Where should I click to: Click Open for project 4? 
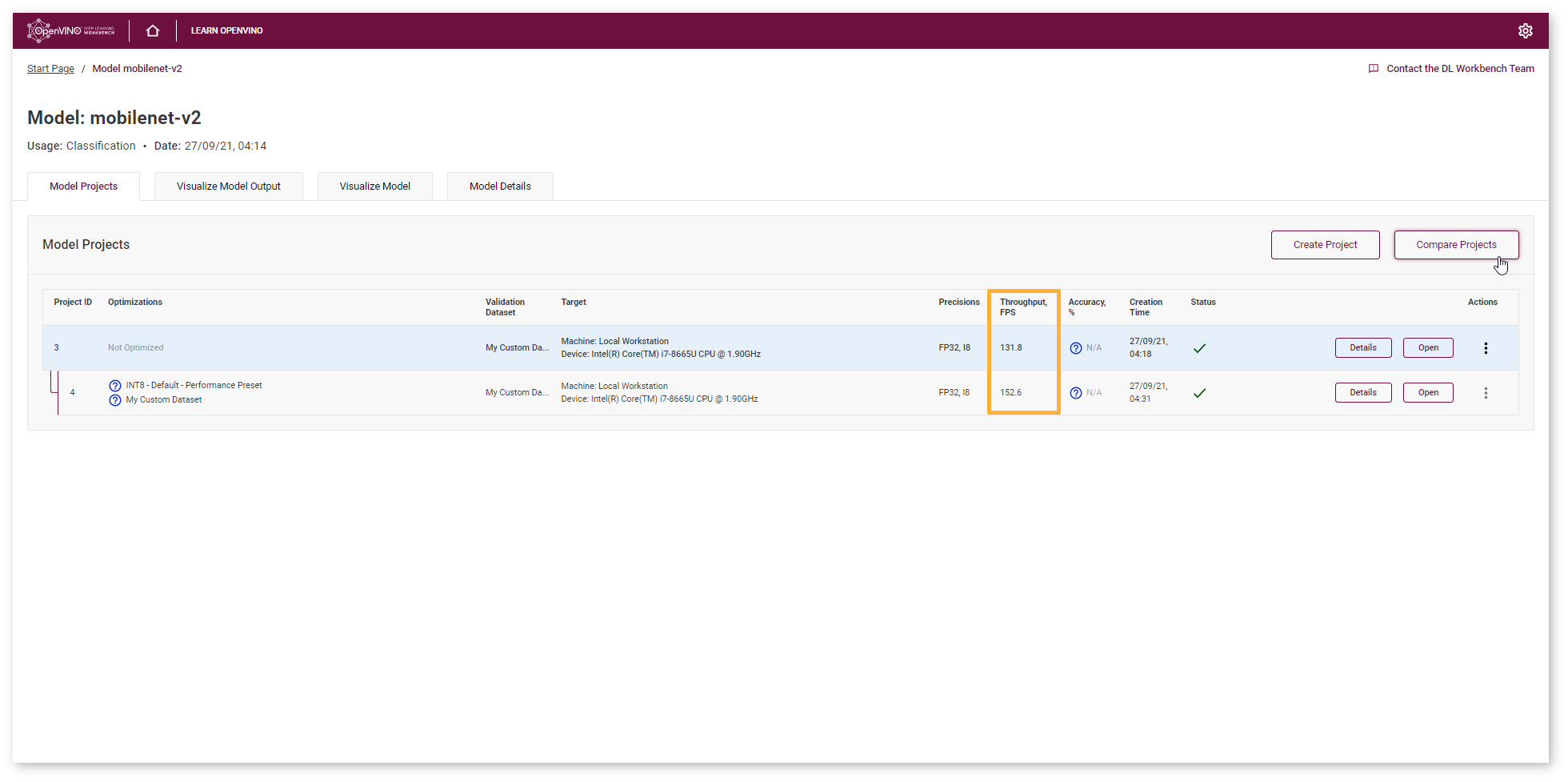pyautogui.click(x=1428, y=393)
